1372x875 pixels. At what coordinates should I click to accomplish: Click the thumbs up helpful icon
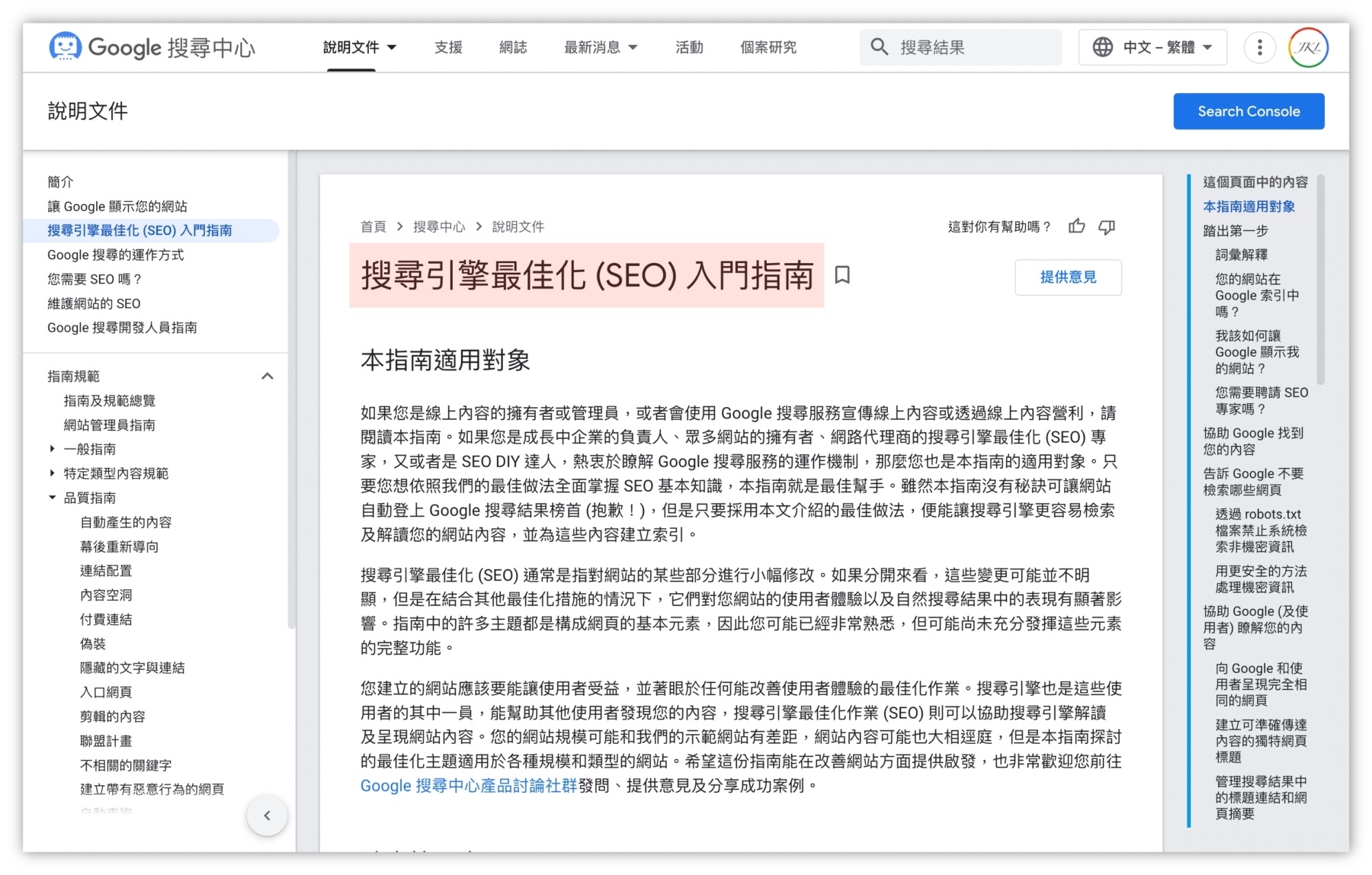point(1076,226)
